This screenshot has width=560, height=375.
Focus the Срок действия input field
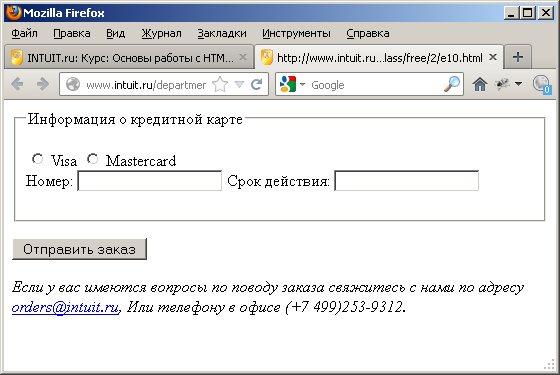[x=406, y=181]
